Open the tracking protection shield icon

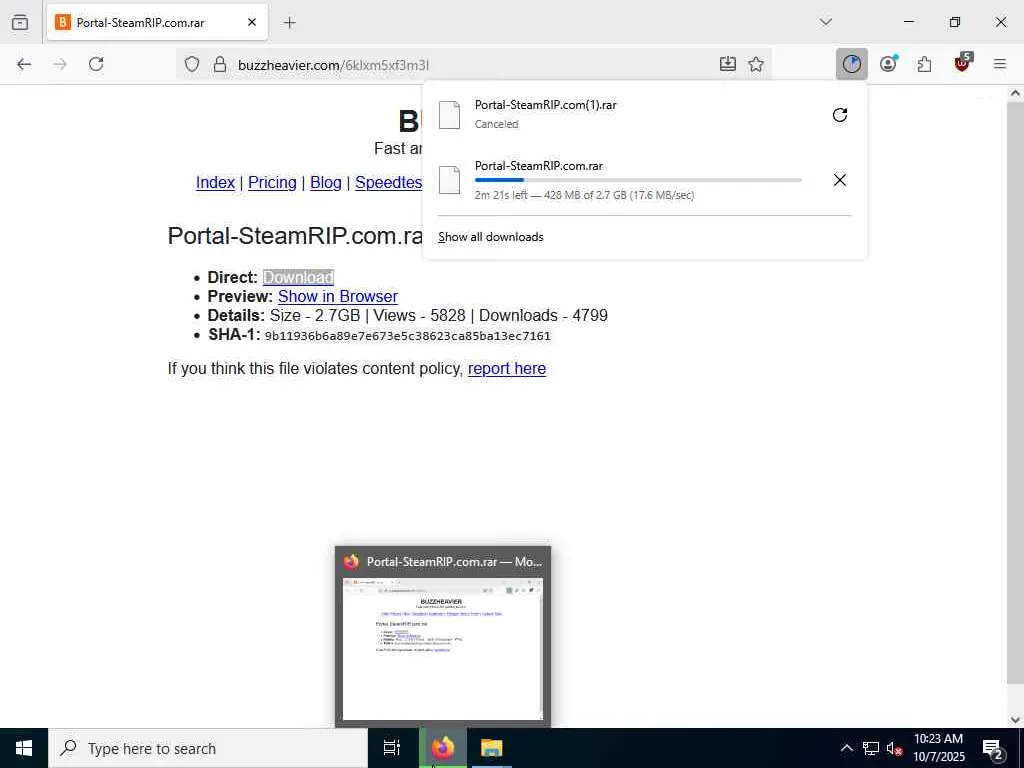191,64
